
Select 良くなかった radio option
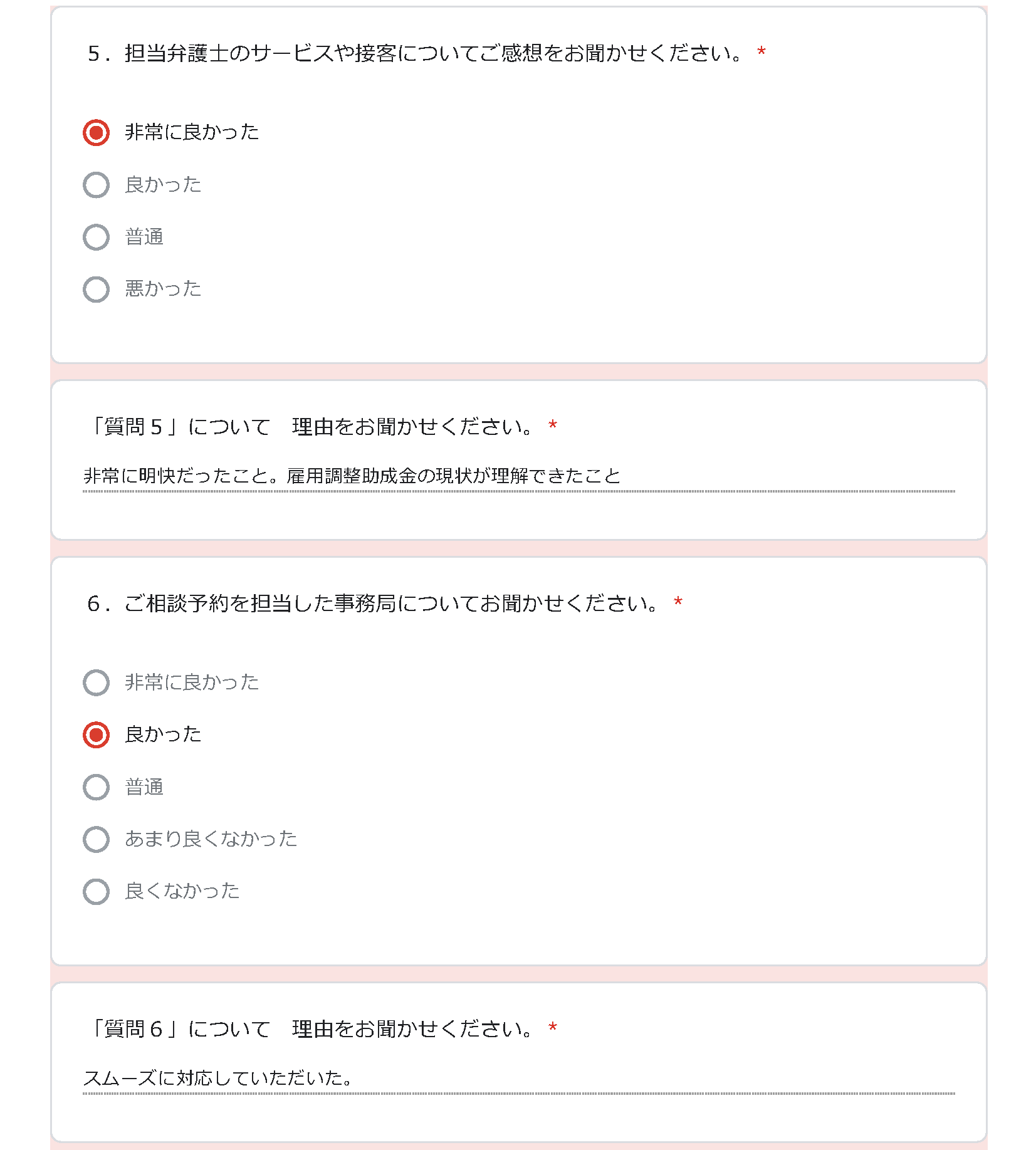[x=96, y=891]
